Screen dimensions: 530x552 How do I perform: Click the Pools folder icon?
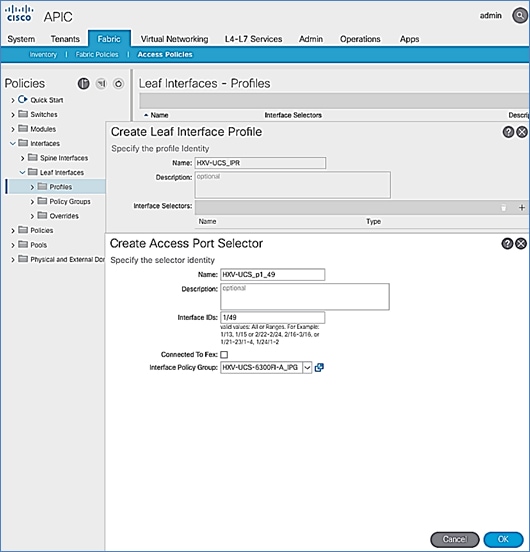[x=23, y=244]
